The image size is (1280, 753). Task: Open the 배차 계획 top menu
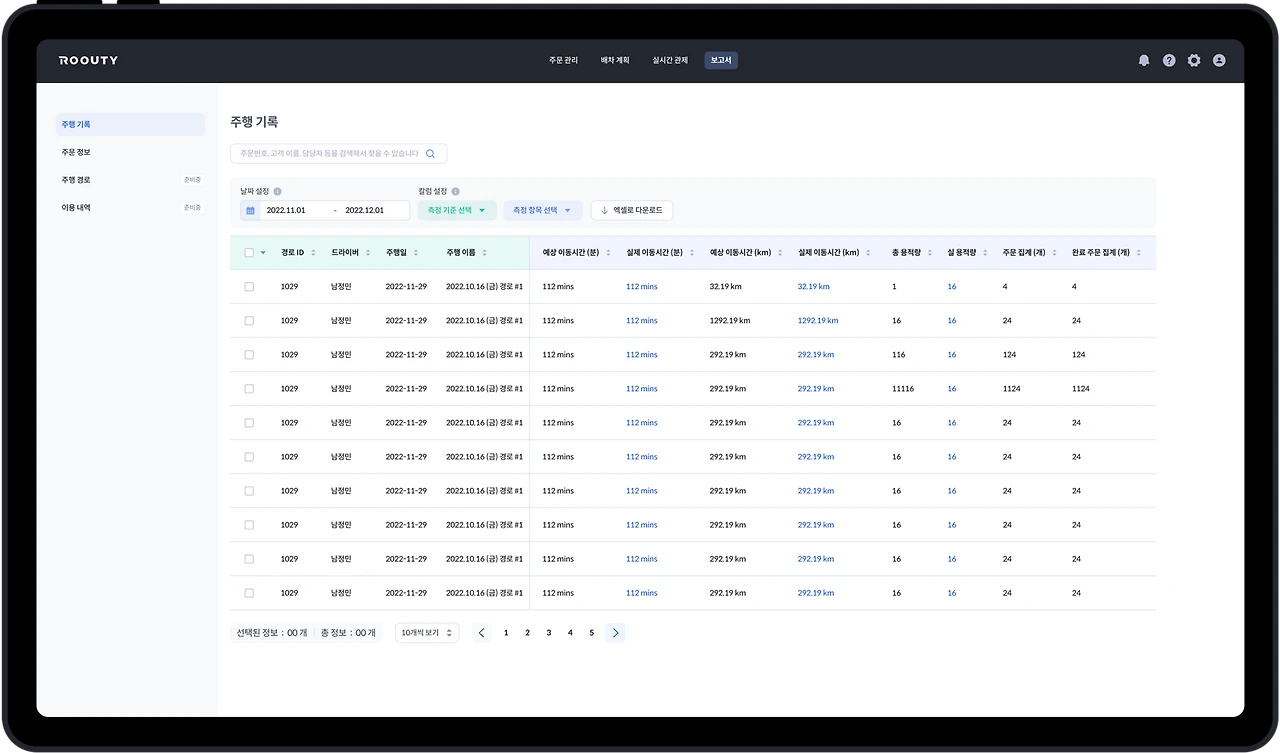615,60
